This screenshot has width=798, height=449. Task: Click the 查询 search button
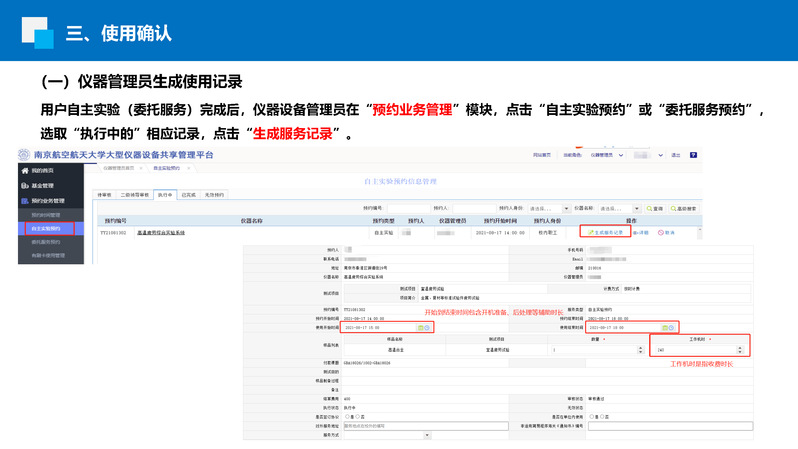tap(657, 208)
